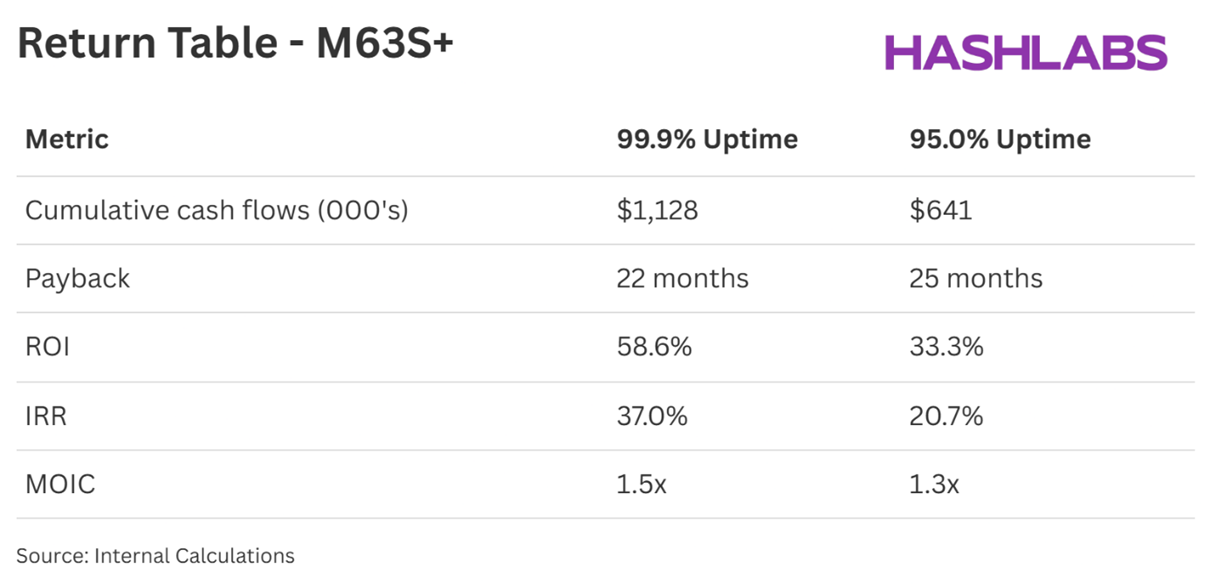Click the Source: Internal Calculations footnote
This screenshot has width=1210, height=584.
(x=156, y=556)
